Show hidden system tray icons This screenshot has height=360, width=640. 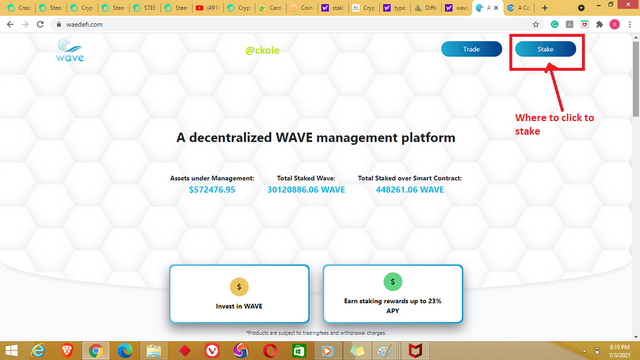pos(584,351)
